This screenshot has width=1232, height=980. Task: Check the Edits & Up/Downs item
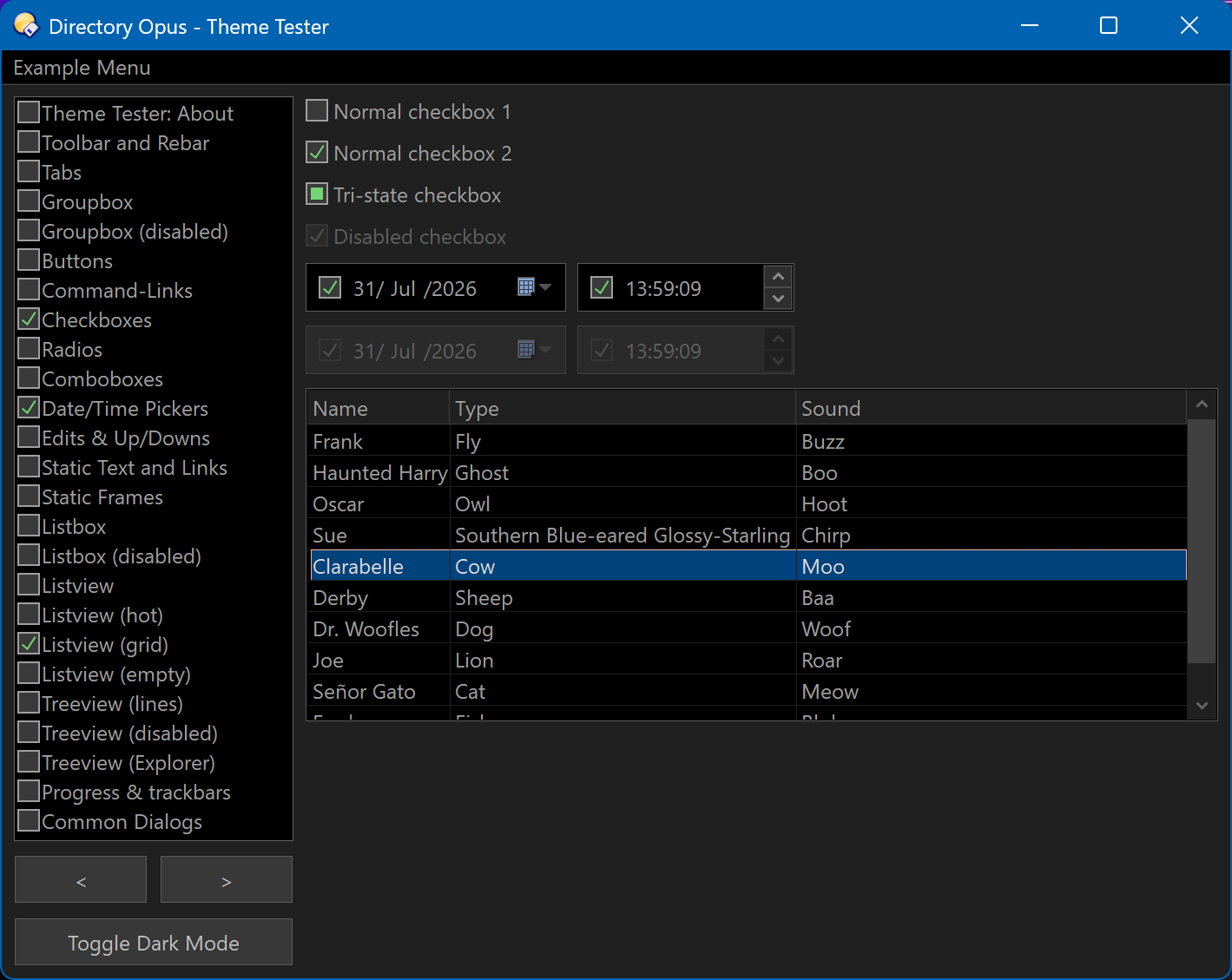[29, 437]
